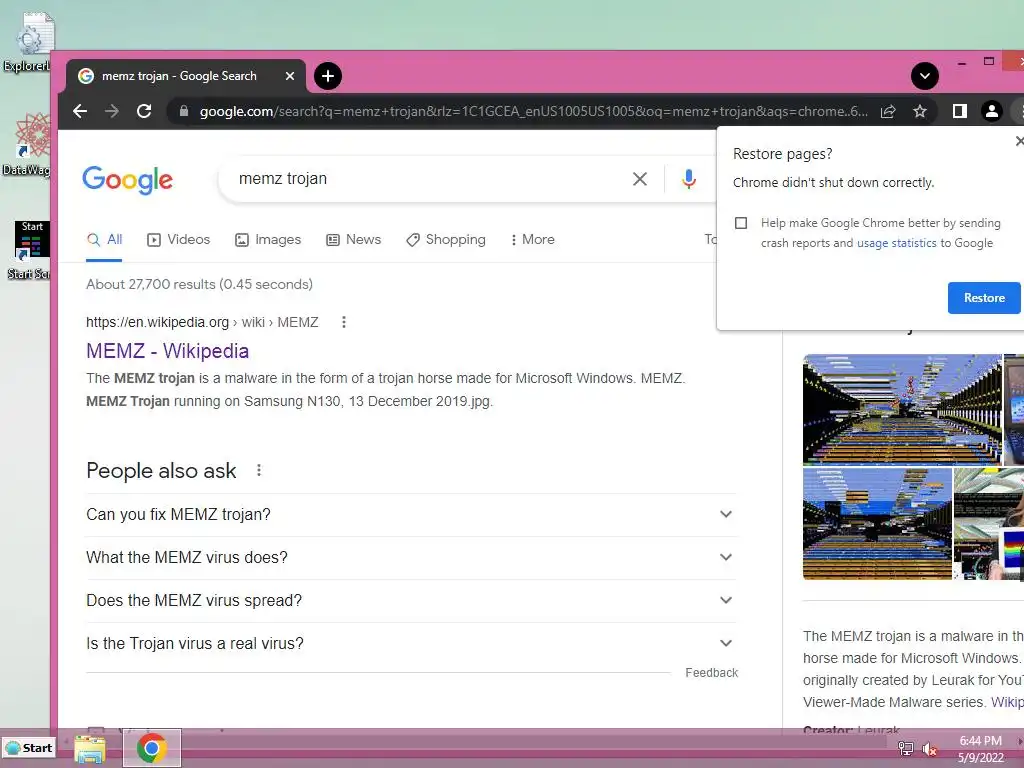This screenshot has height=768, width=1024.
Task: Click the Google logo
Action: (x=128, y=180)
